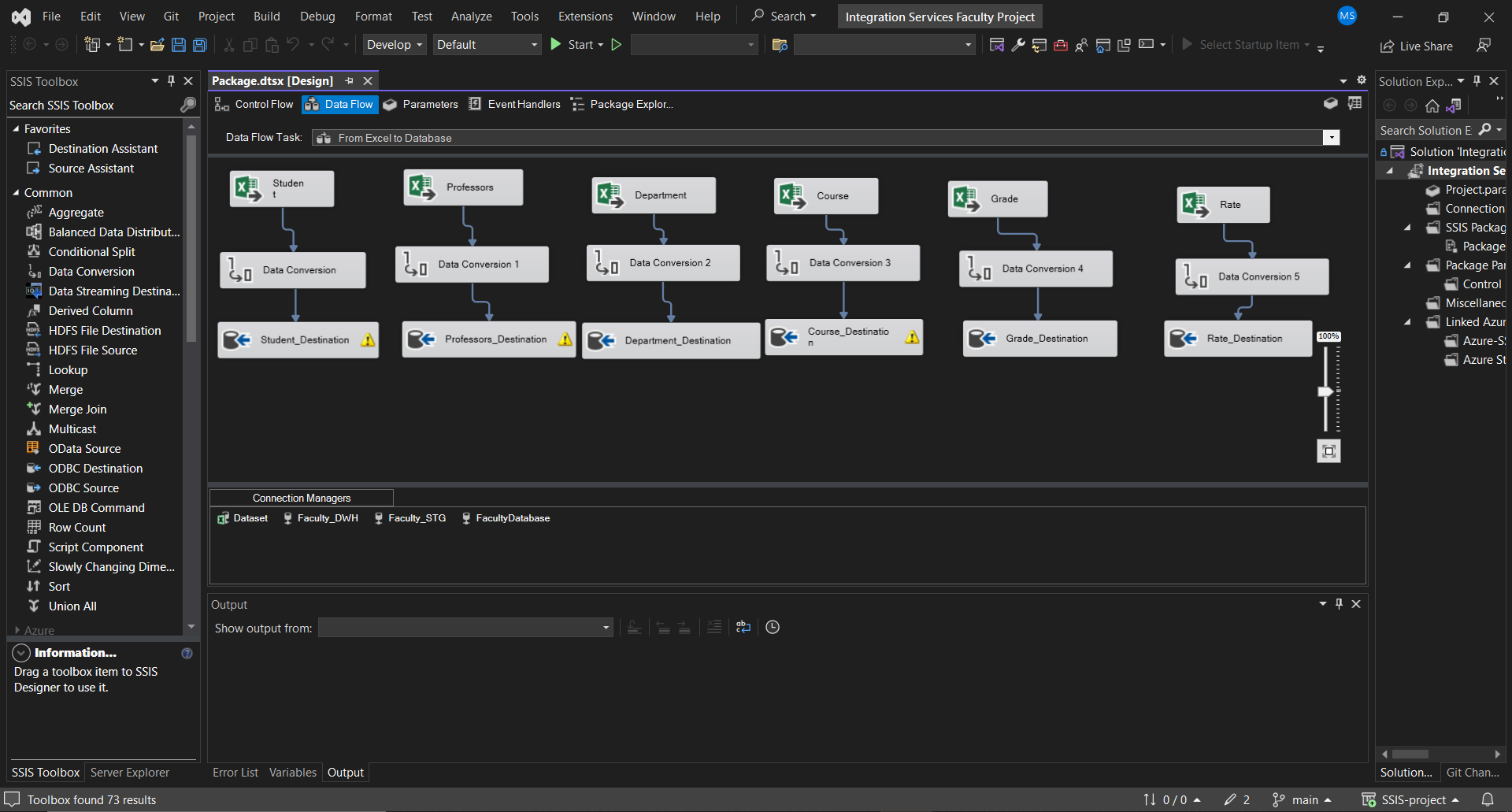Pin the Package.dtsx document tab
1512x812 pixels.
tap(349, 80)
